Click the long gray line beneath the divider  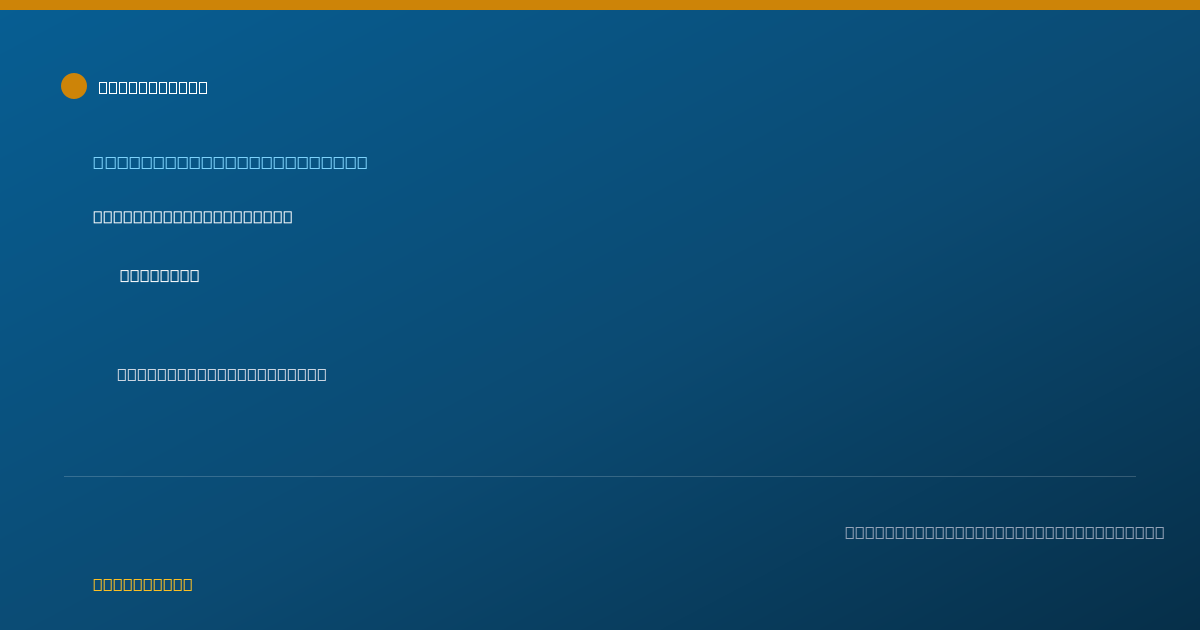point(1005,532)
